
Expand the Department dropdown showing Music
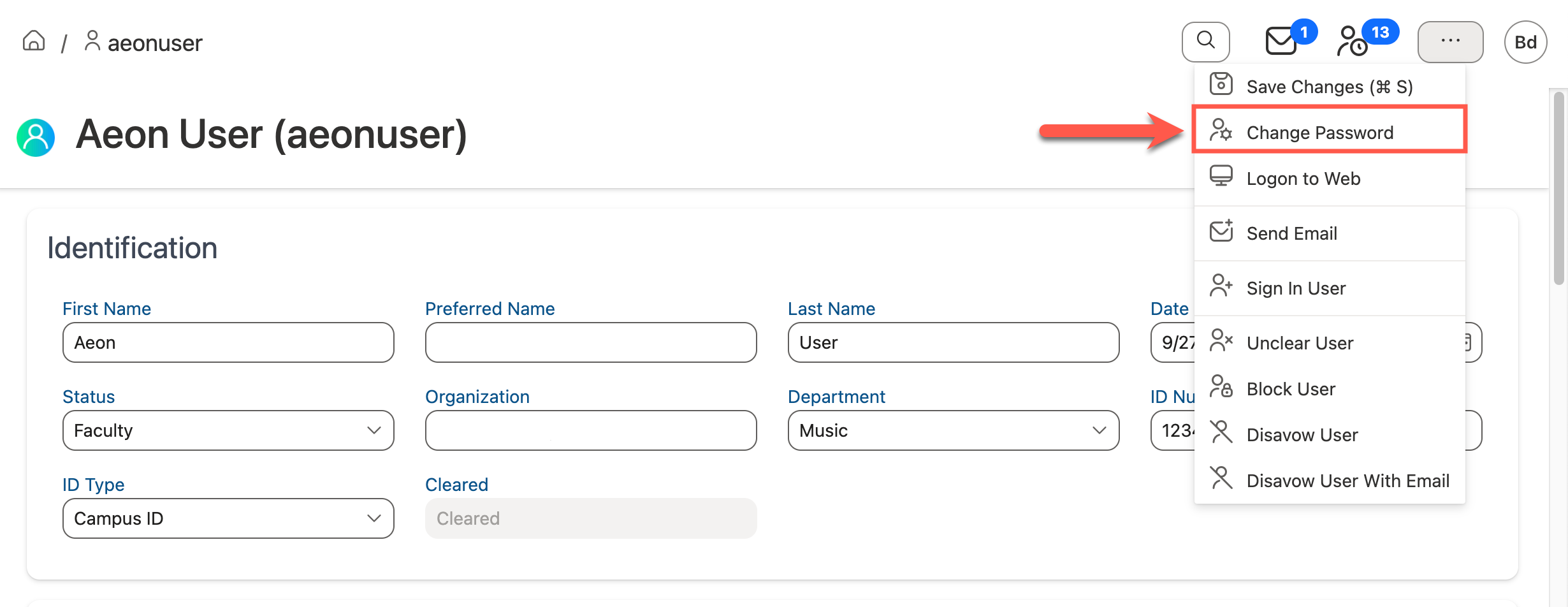[x=953, y=430]
